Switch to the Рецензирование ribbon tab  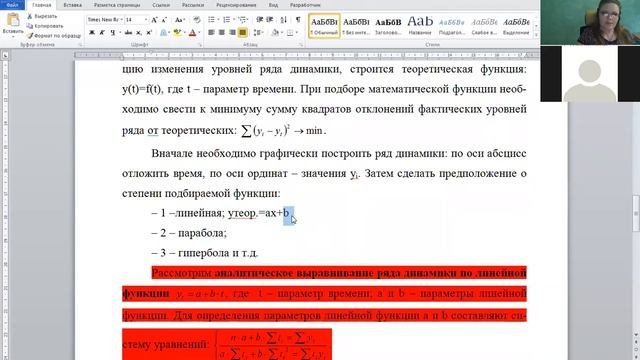236,5
